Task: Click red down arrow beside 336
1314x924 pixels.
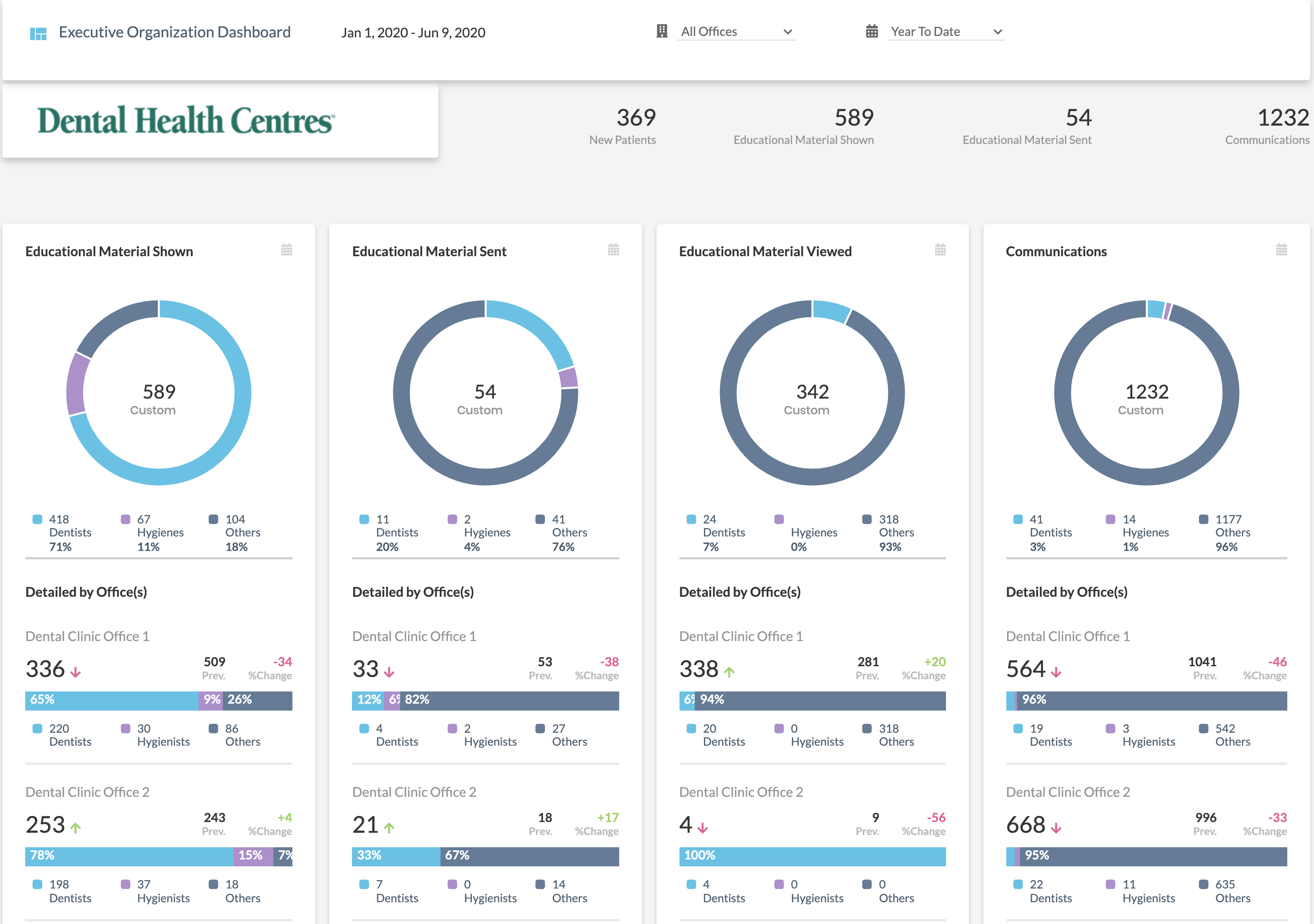Action: [76, 672]
